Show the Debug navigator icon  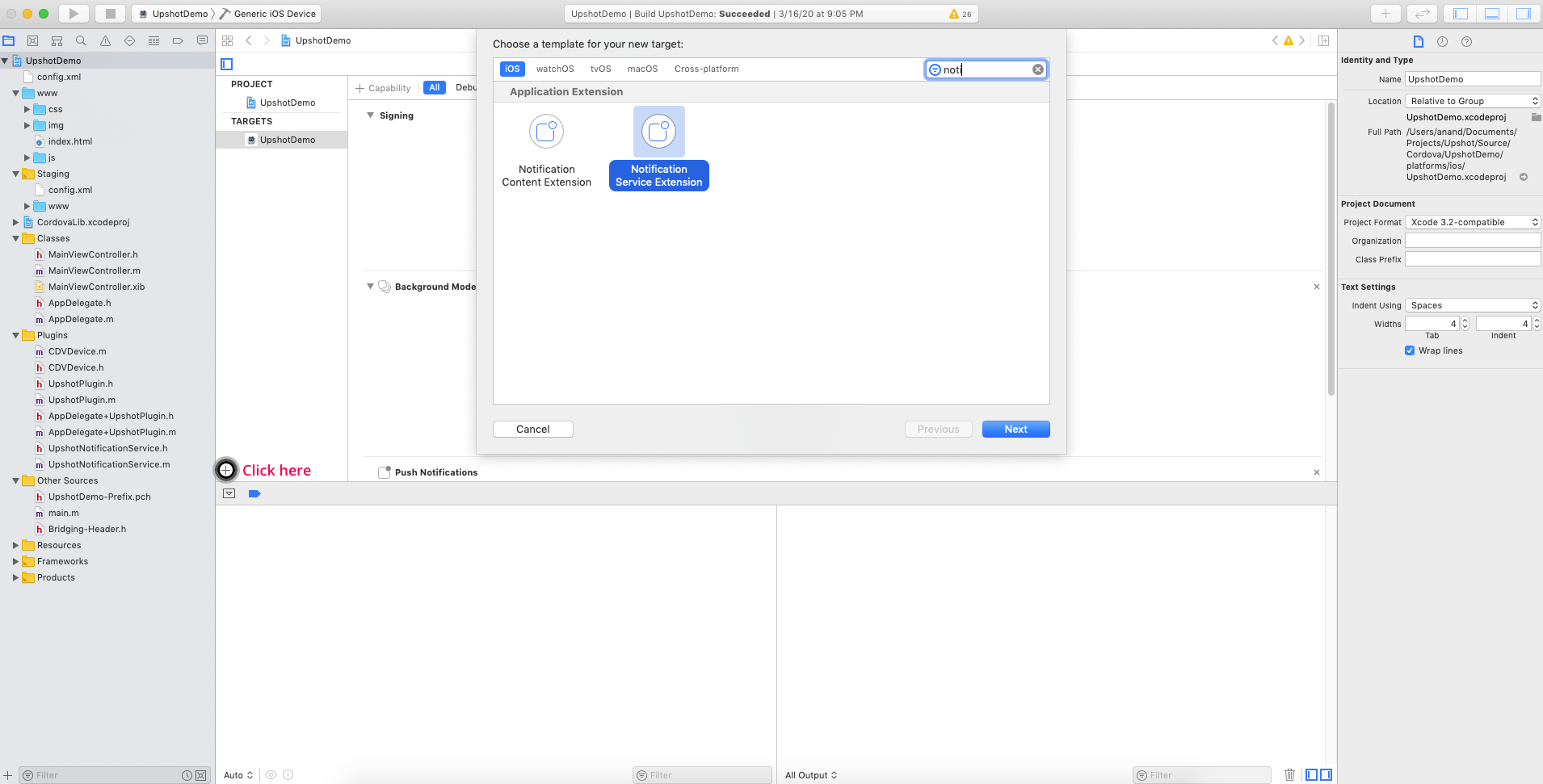pyautogui.click(x=153, y=40)
